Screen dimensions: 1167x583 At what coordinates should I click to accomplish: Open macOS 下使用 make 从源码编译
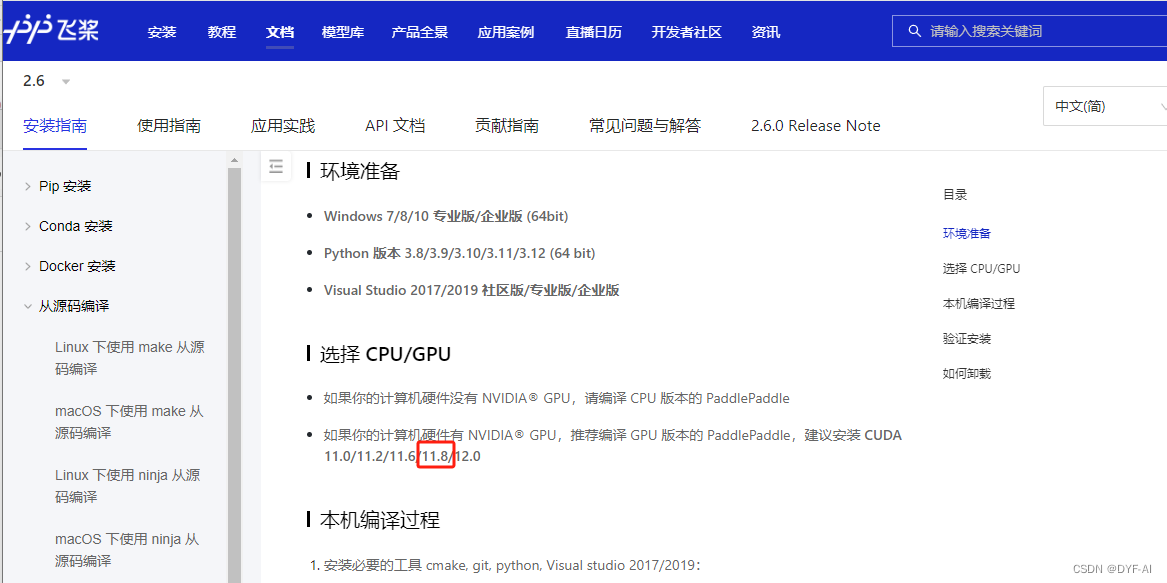[130, 422]
